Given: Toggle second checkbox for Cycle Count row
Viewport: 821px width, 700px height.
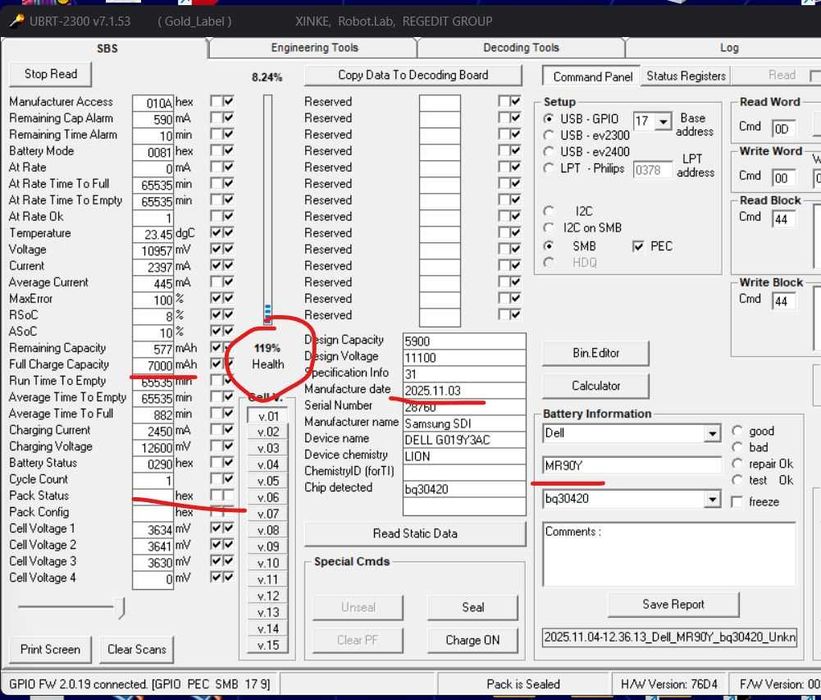Looking at the screenshot, I should pyautogui.click(x=228, y=479).
